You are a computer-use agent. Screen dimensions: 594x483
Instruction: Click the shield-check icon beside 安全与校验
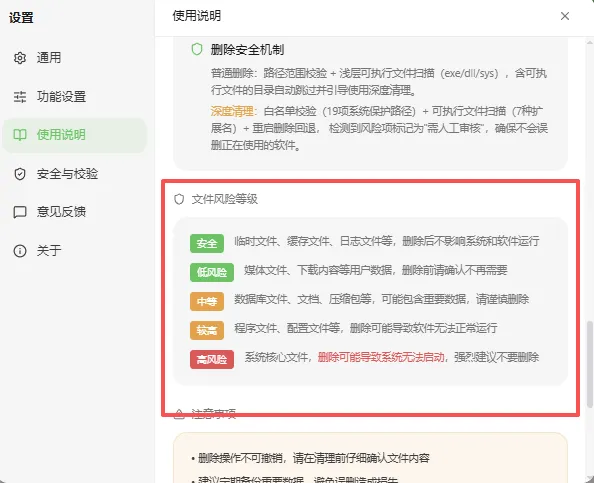[x=20, y=174]
